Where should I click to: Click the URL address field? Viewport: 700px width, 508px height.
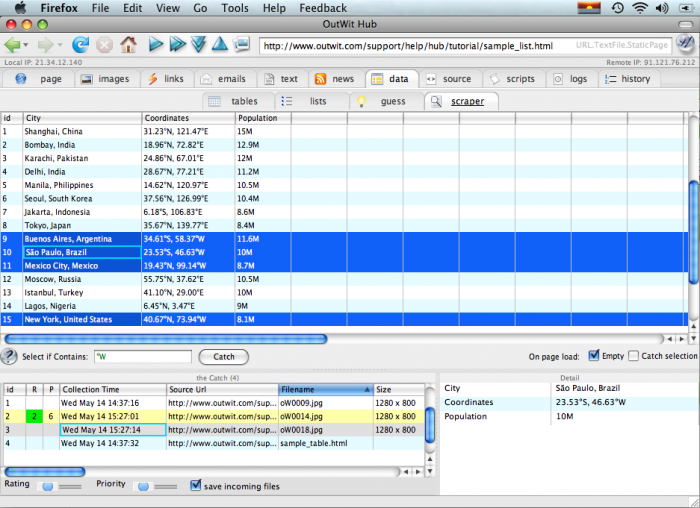click(x=466, y=45)
